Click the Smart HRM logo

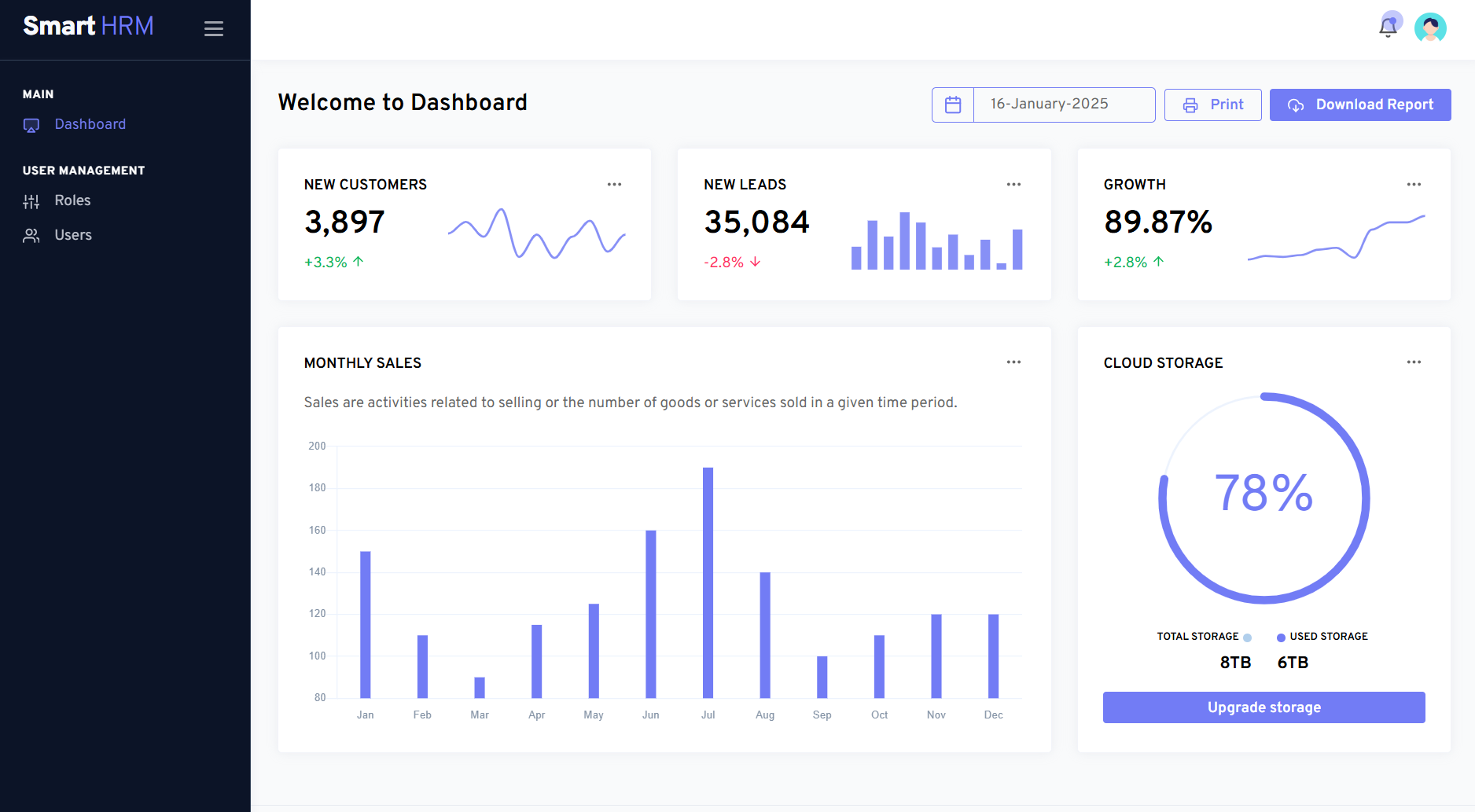(x=88, y=26)
